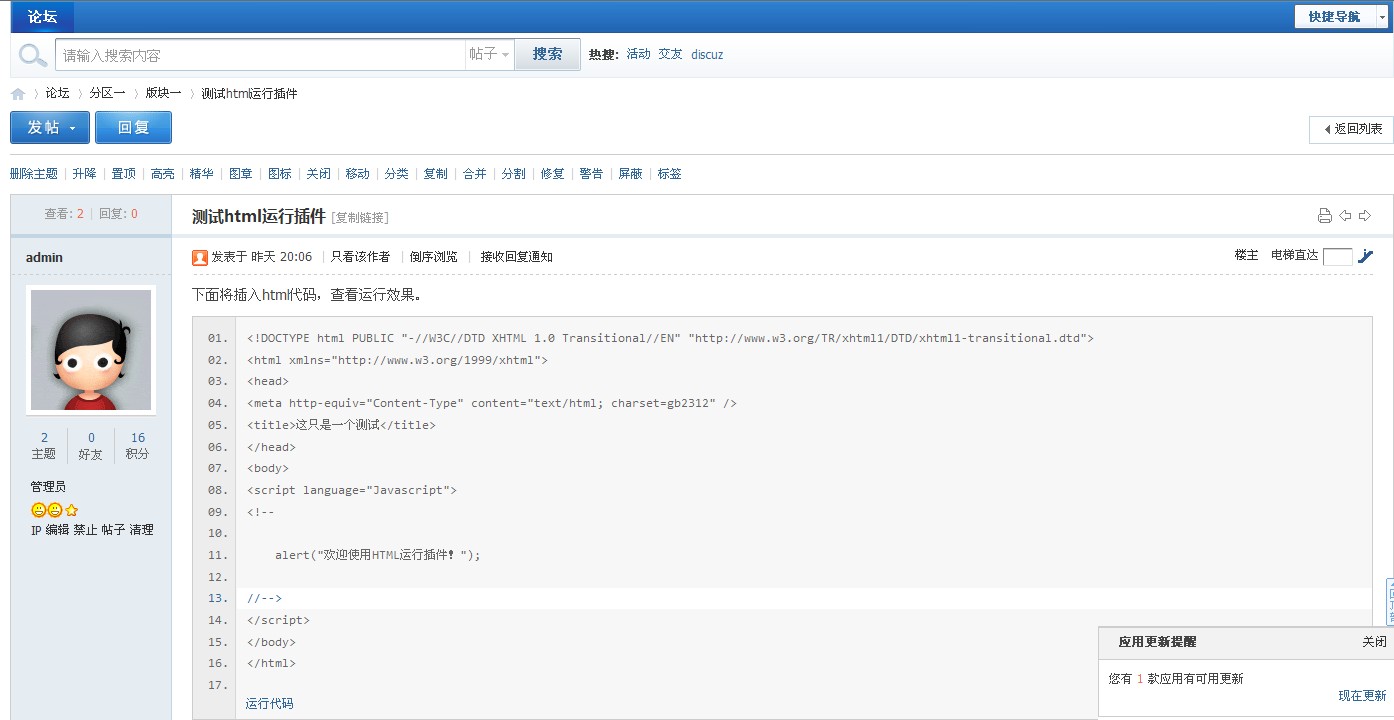Image resolution: width=1394 pixels, height=720 pixels.
Task: Choose the 复制 moderation action
Action: (x=435, y=174)
